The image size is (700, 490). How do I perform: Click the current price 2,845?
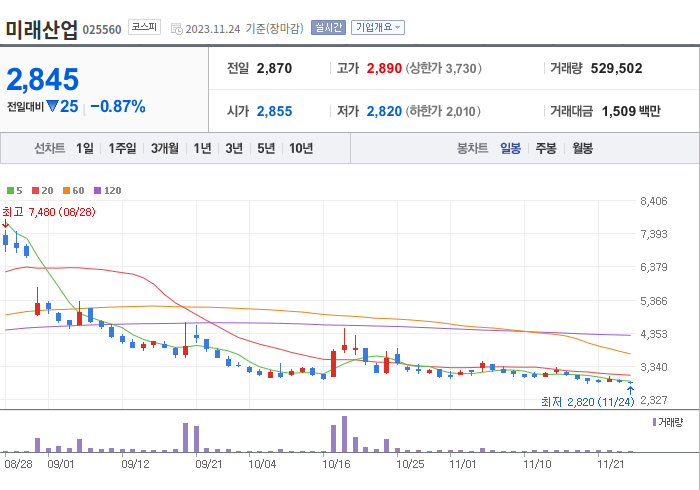43,79
